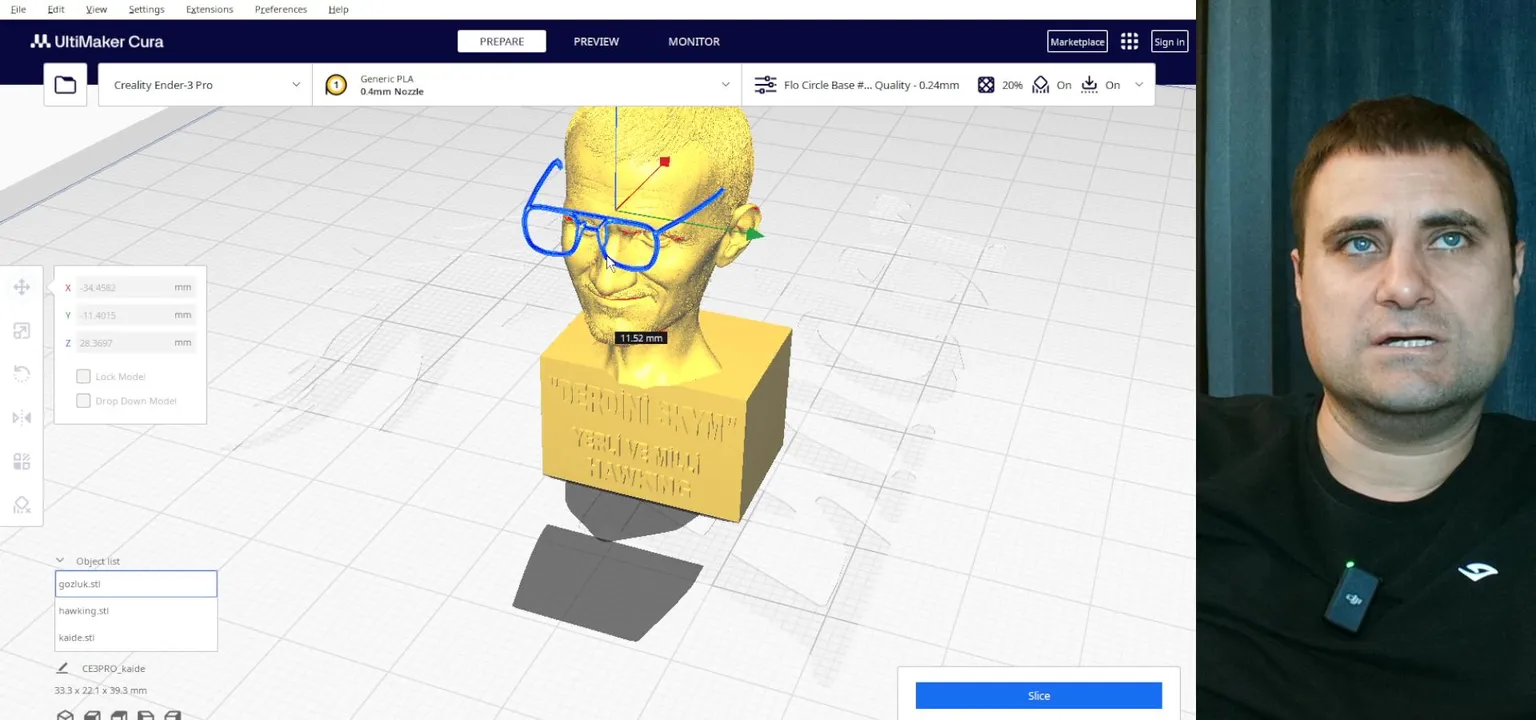1536x720 pixels.
Task: Click the UltiMaker Cura logo
Action: 97,41
